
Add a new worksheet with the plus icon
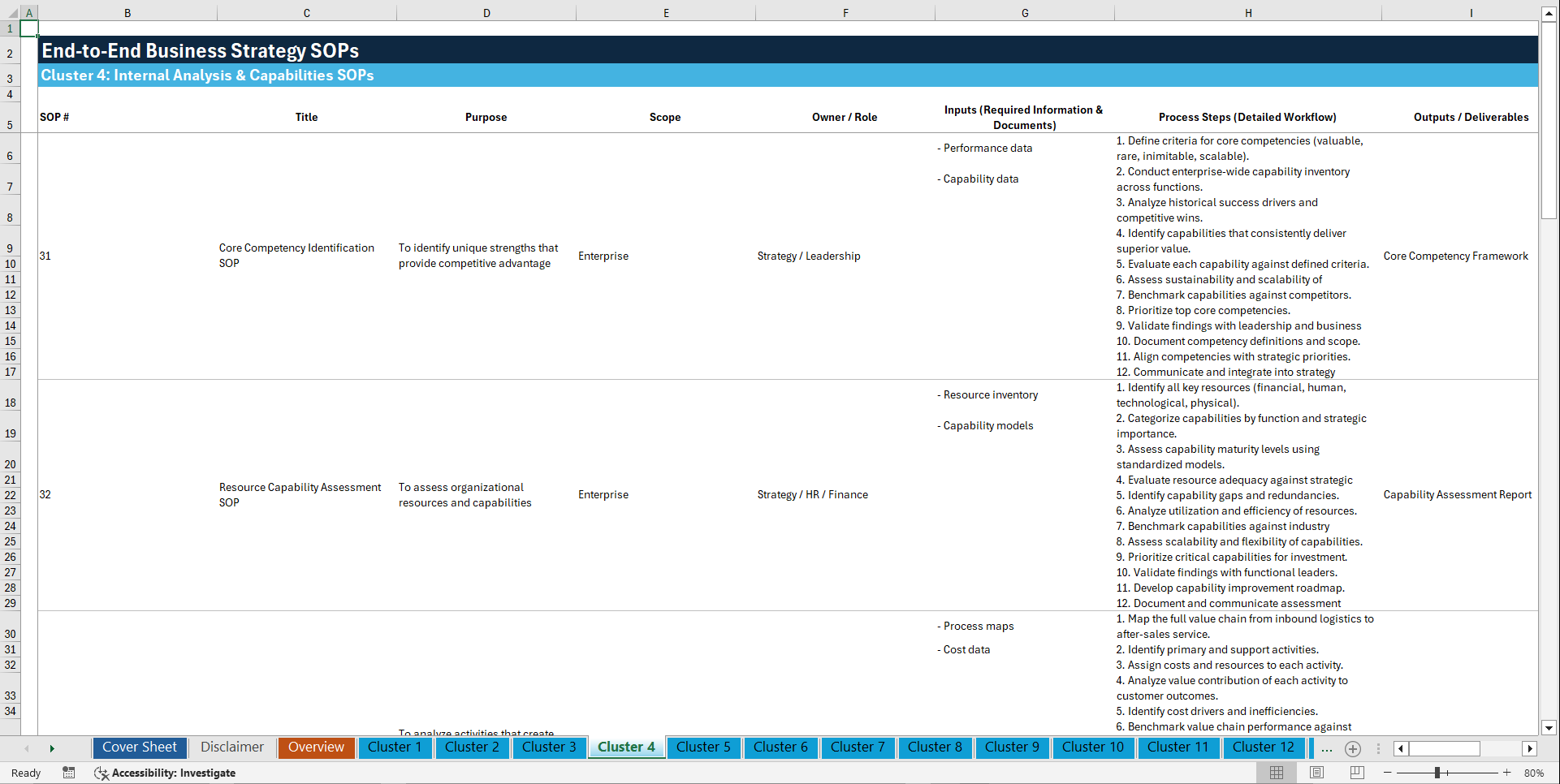click(1353, 749)
